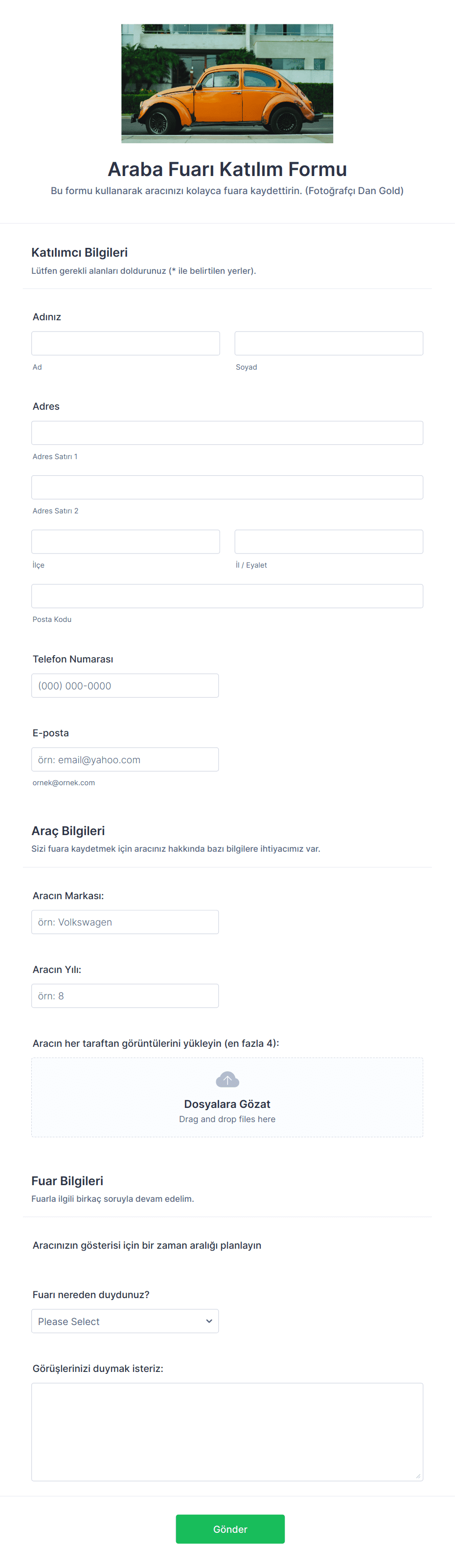Open the 'Fuarı nereden duydunuz?' dropdown
Viewport: 455px width, 1568px height.
pos(125,1321)
